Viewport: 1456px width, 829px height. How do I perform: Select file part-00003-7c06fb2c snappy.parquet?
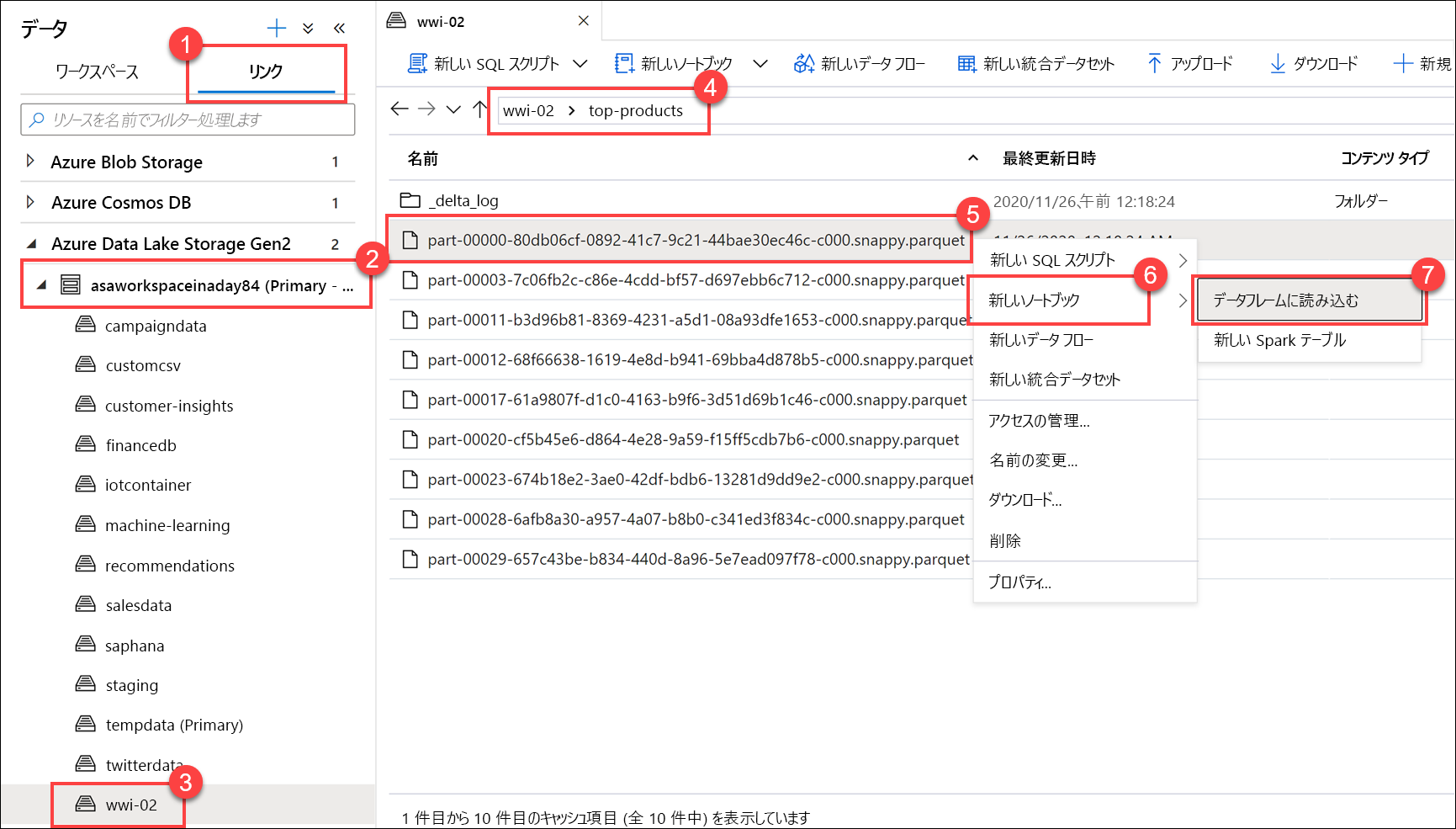coord(696,279)
